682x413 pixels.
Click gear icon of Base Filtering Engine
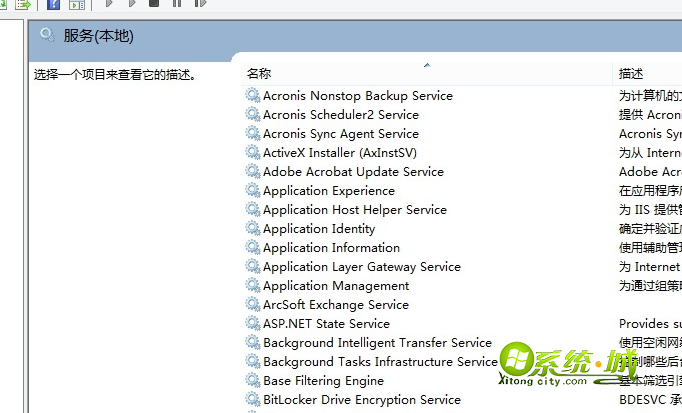click(253, 380)
